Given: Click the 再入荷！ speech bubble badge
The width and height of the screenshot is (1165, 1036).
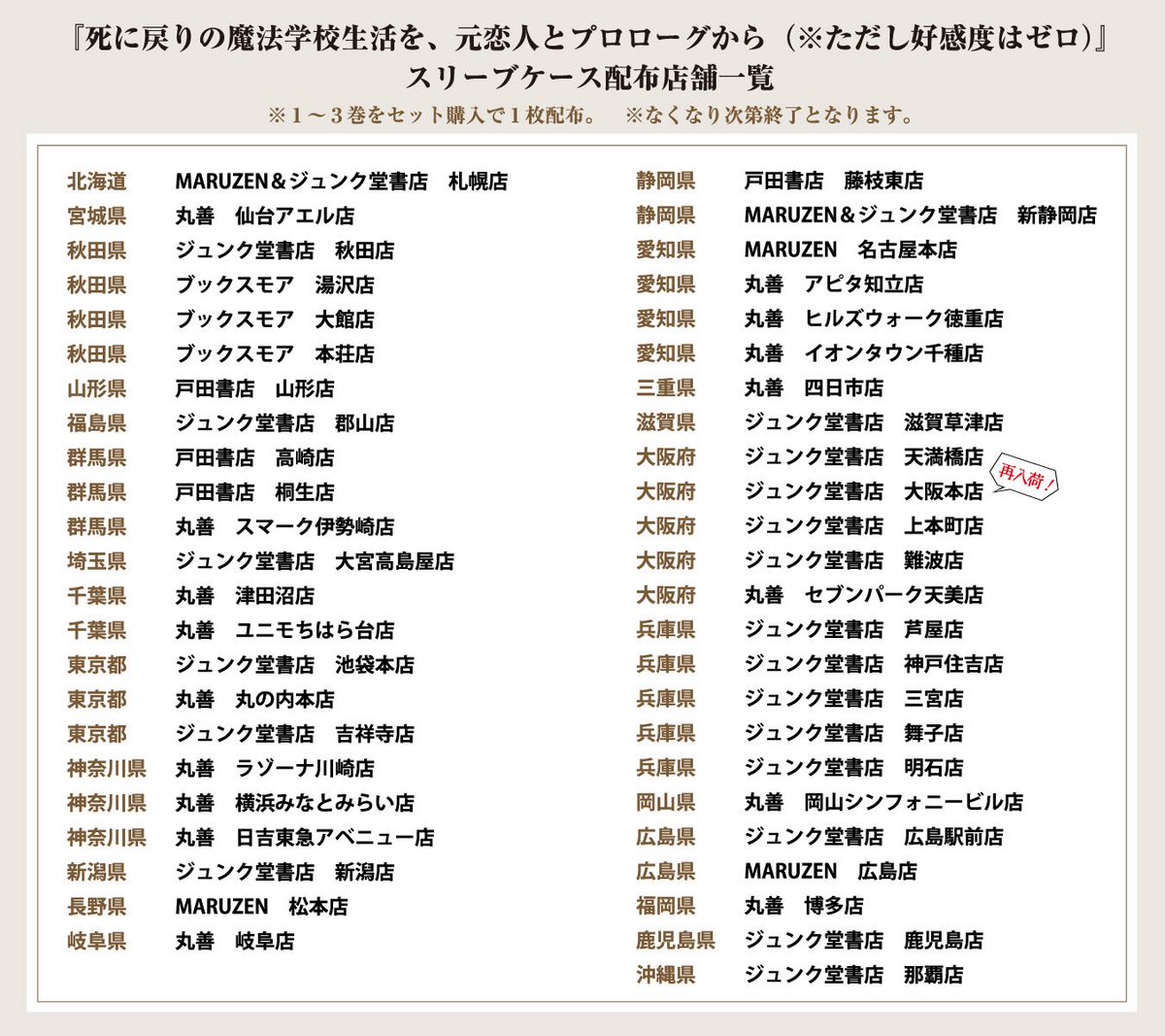Looking at the screenshot, I should coord(1027,478).
